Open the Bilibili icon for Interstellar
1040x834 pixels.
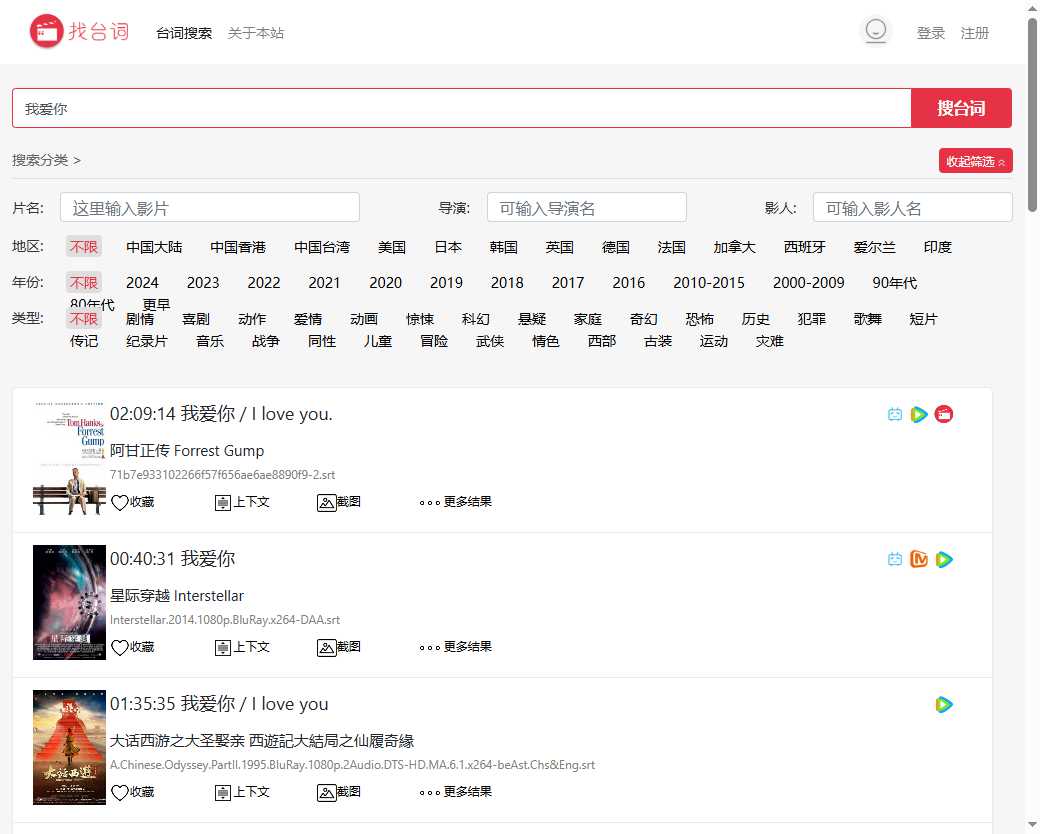point(895,559)
